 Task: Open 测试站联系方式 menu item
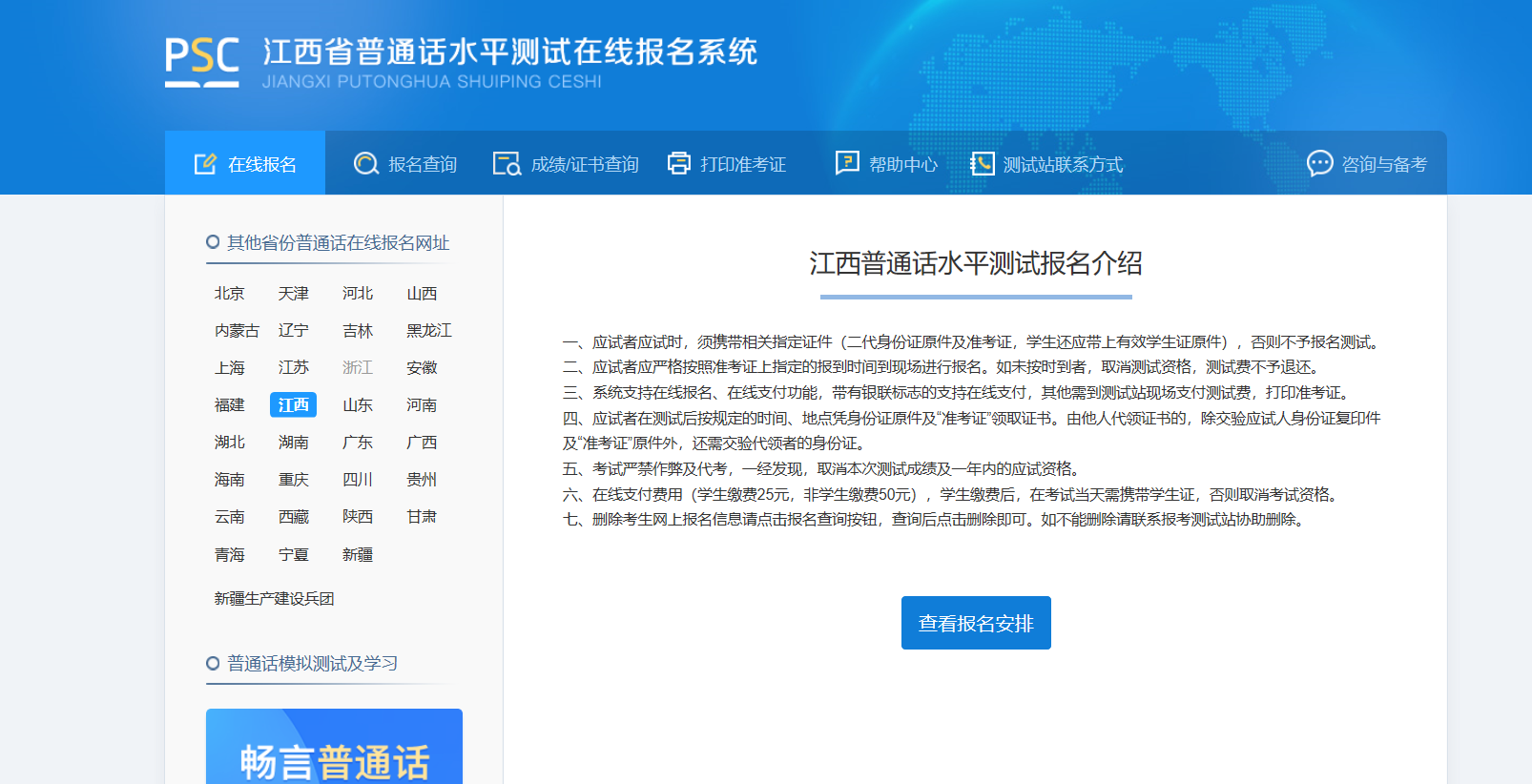point(1046,164)
